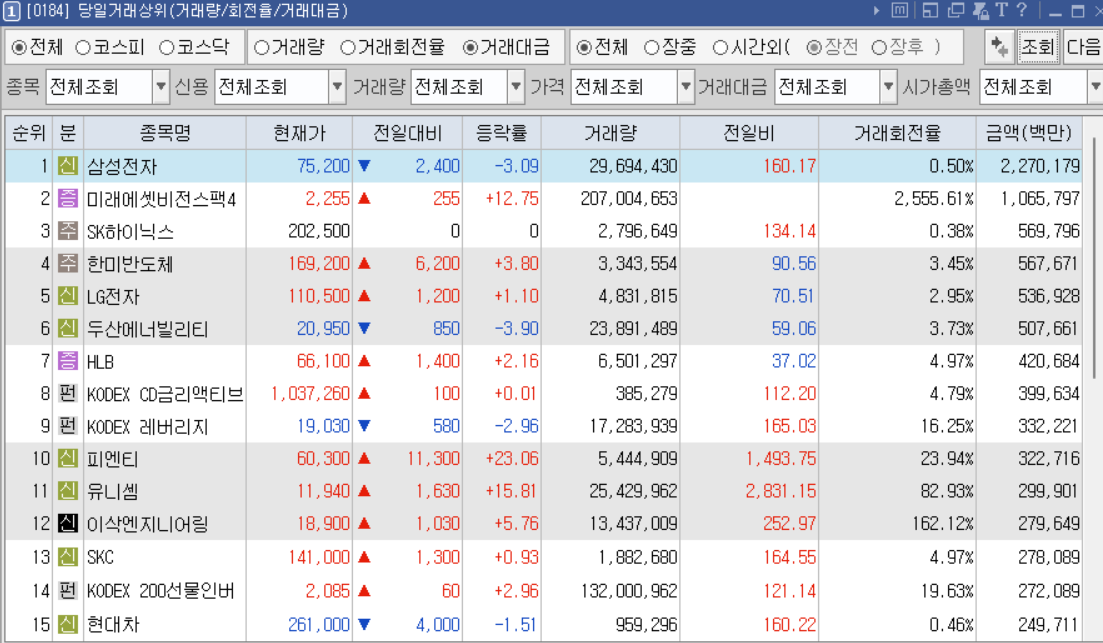The image size is (1103, 643).
Task: Select the 장후 radio button
Action: (x=879, y=47)
